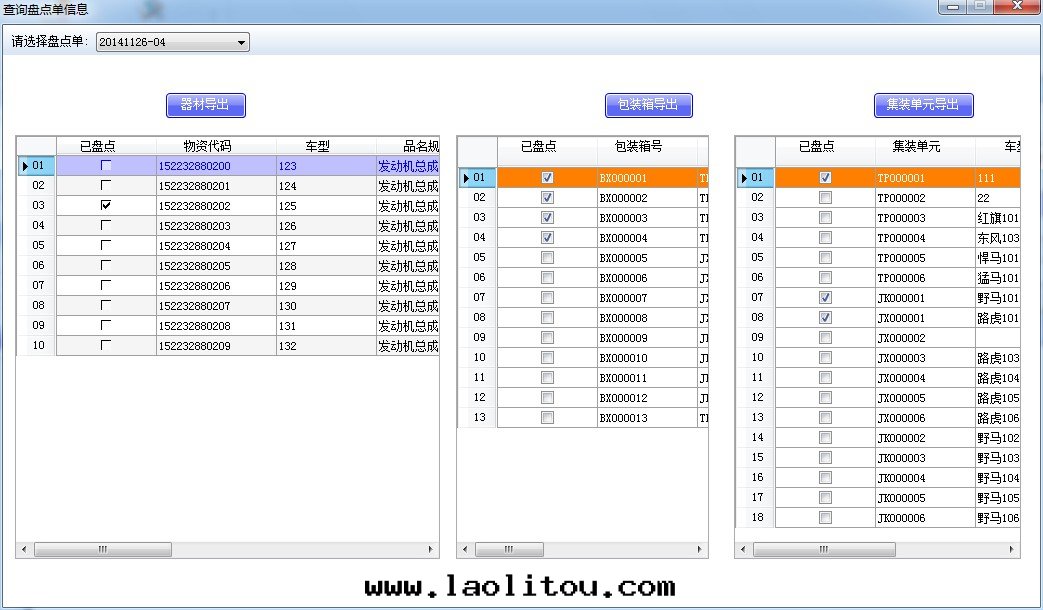Click left arrow of package table scrollbar
This screenshot has height=610, width=1043.
(465, 549)
